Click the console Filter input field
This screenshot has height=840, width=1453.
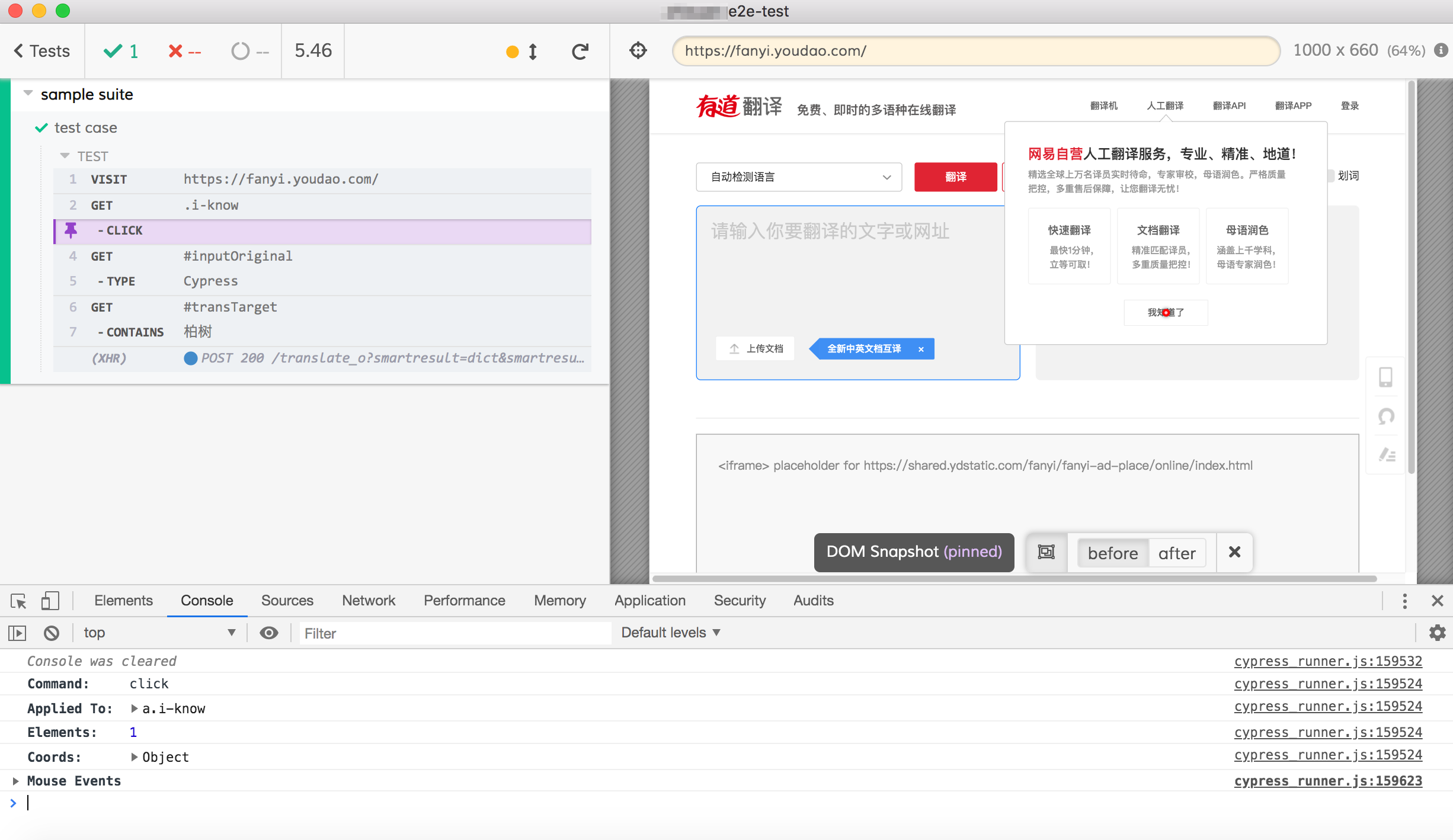click(x=455, y=633)
